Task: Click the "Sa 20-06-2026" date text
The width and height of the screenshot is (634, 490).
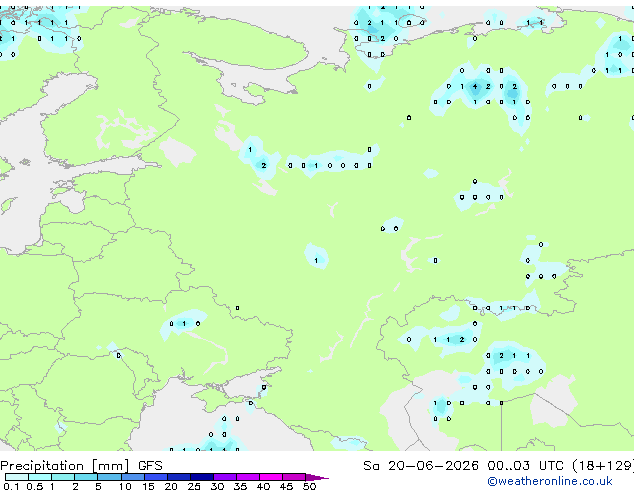Action: pos(421,465)
